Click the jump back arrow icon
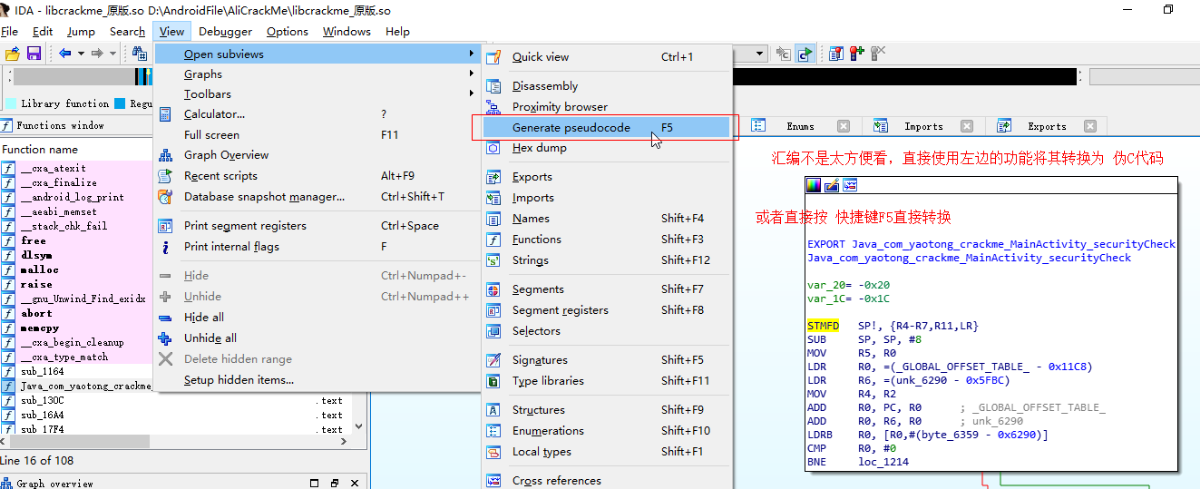This screenshot has height=489, width=1200. coord(64,53)
